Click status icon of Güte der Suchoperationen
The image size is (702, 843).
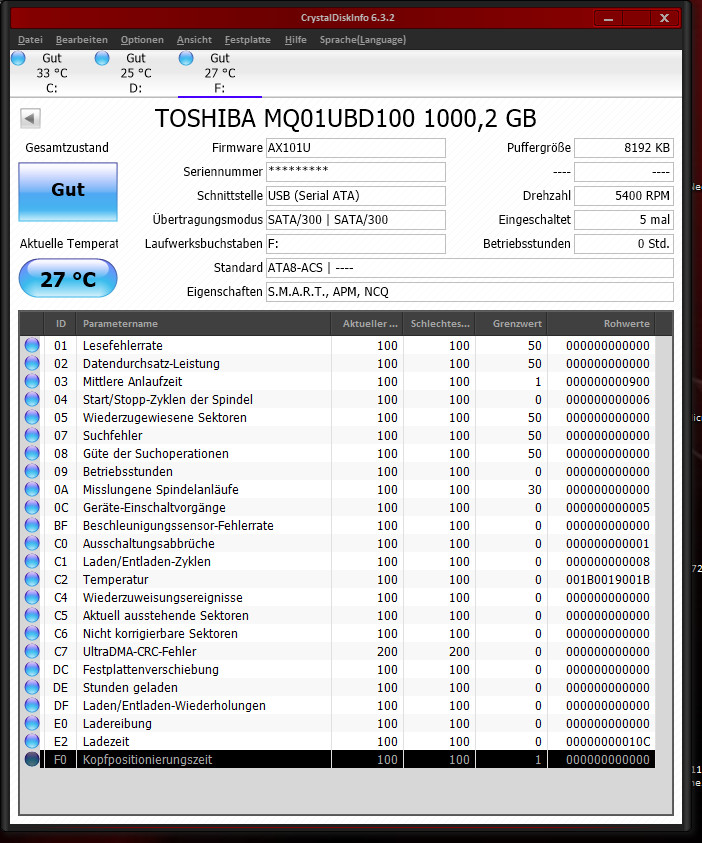click(x=32, y=453)
